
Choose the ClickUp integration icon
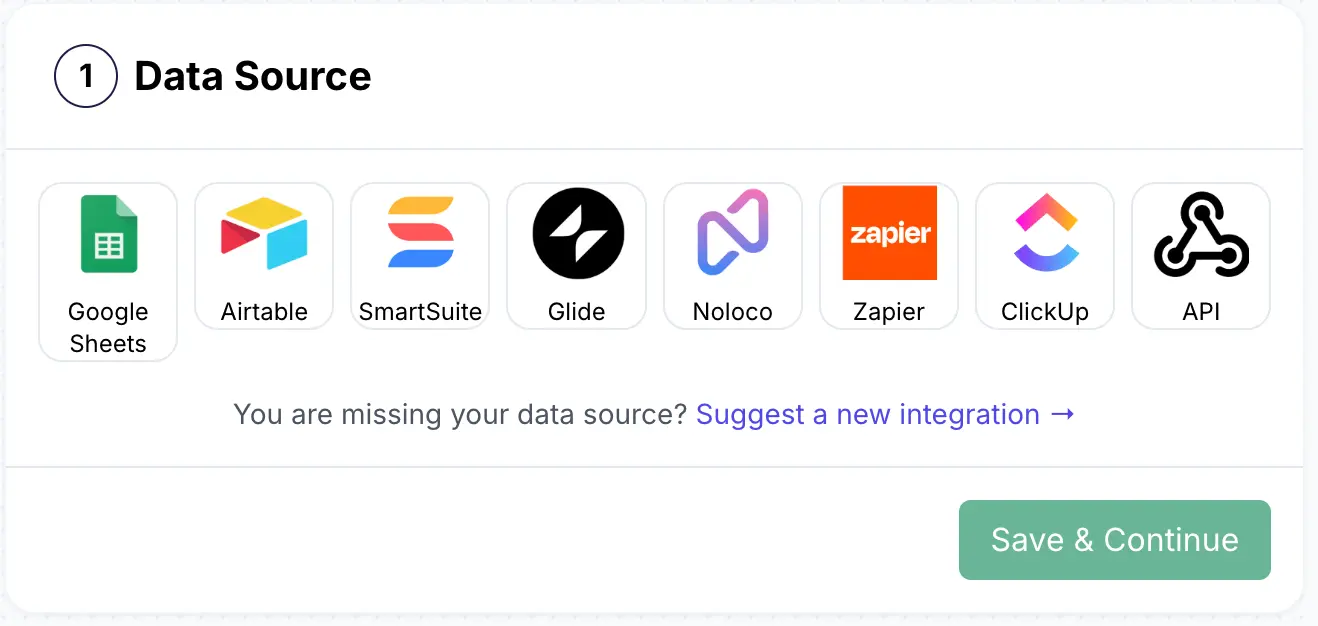click(1044, 233)
